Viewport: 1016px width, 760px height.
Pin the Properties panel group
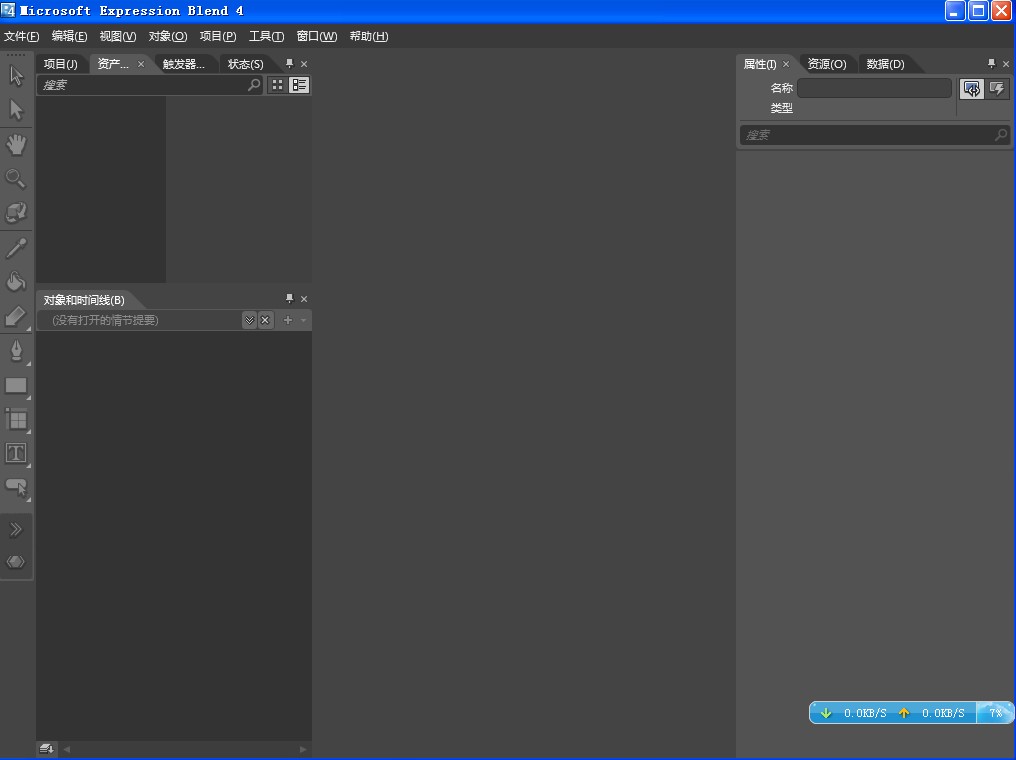click(x=991, y=63)
